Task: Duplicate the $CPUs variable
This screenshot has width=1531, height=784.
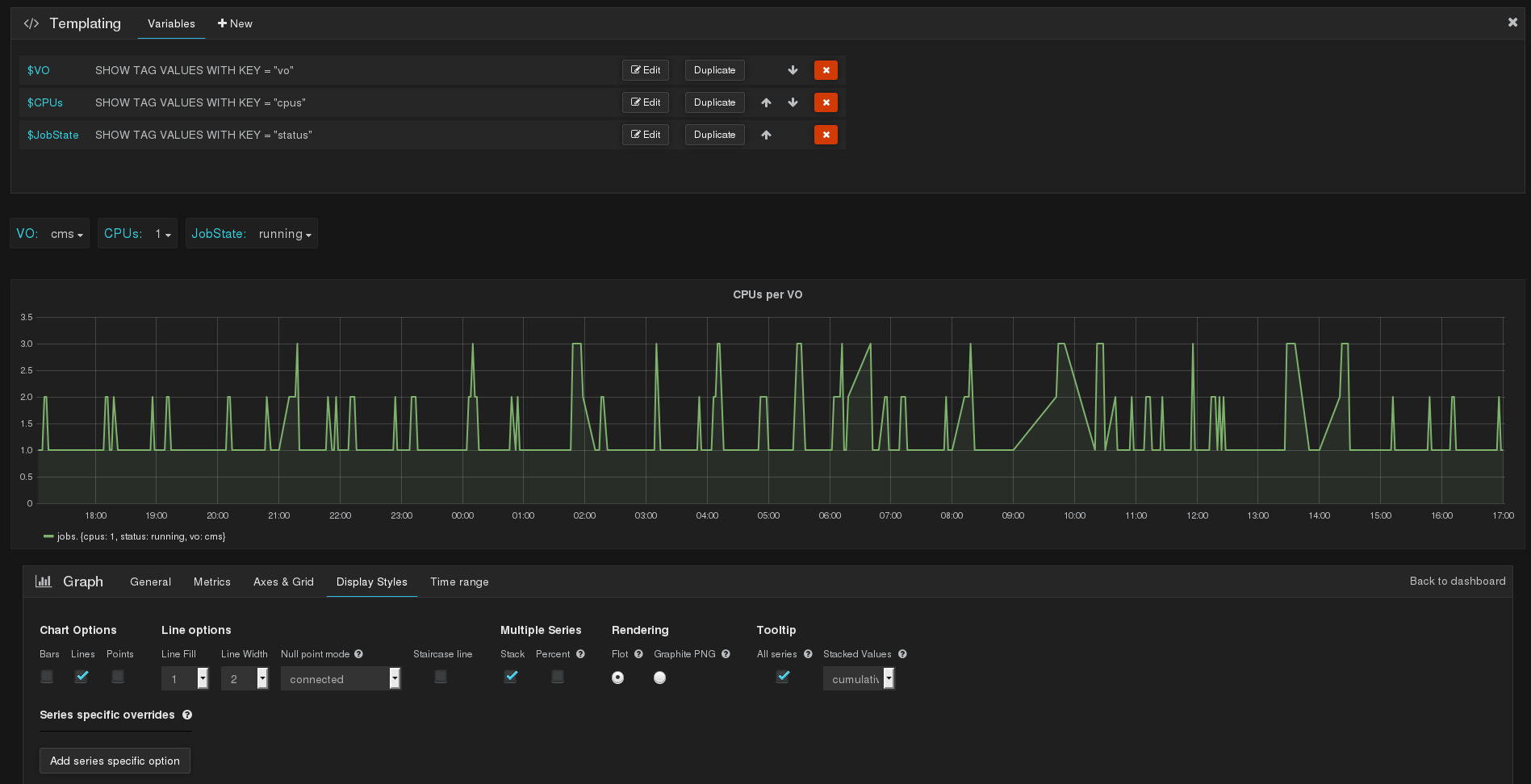Action: 713,102
